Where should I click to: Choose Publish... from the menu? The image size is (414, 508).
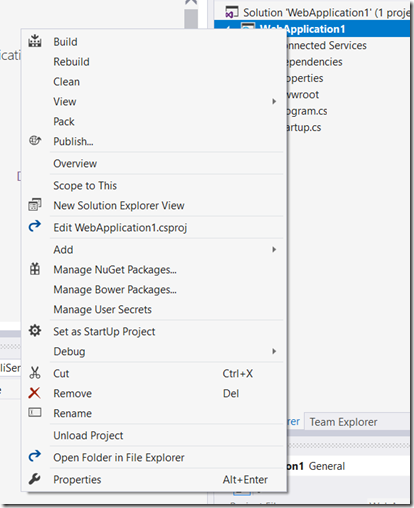tap(153, 142)
